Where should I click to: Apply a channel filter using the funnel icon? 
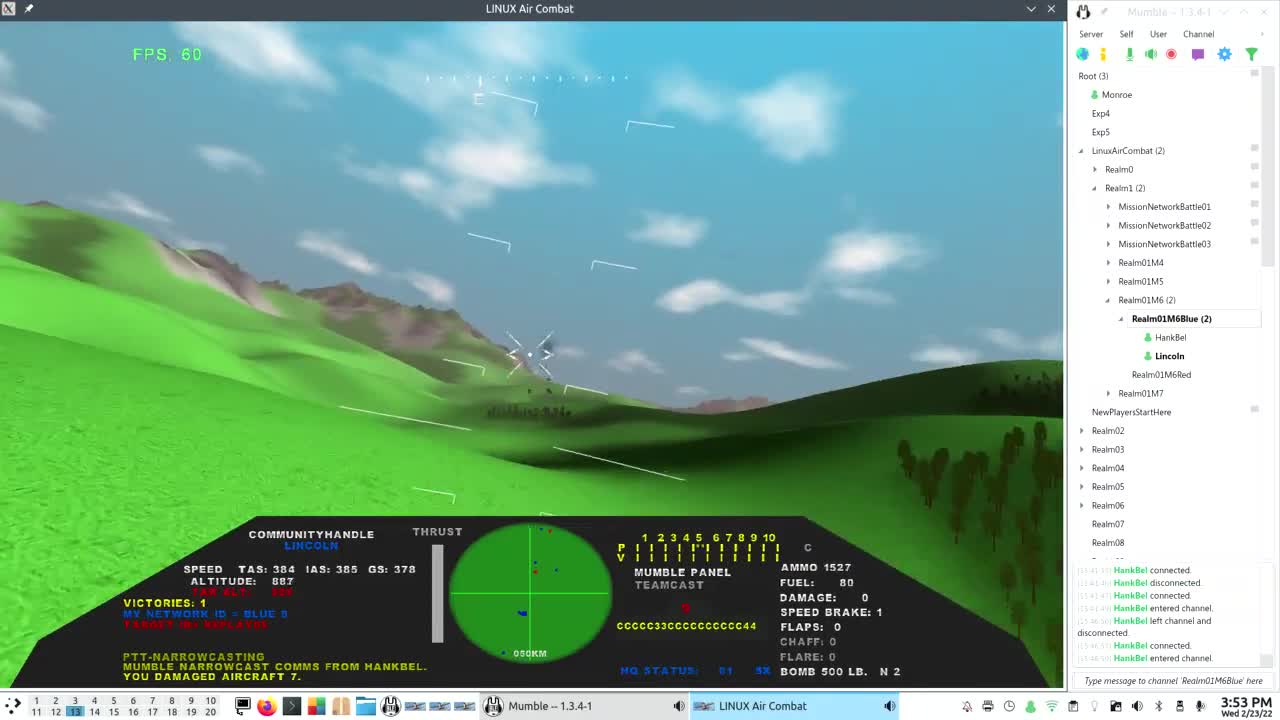click(x=1251, y=54)
